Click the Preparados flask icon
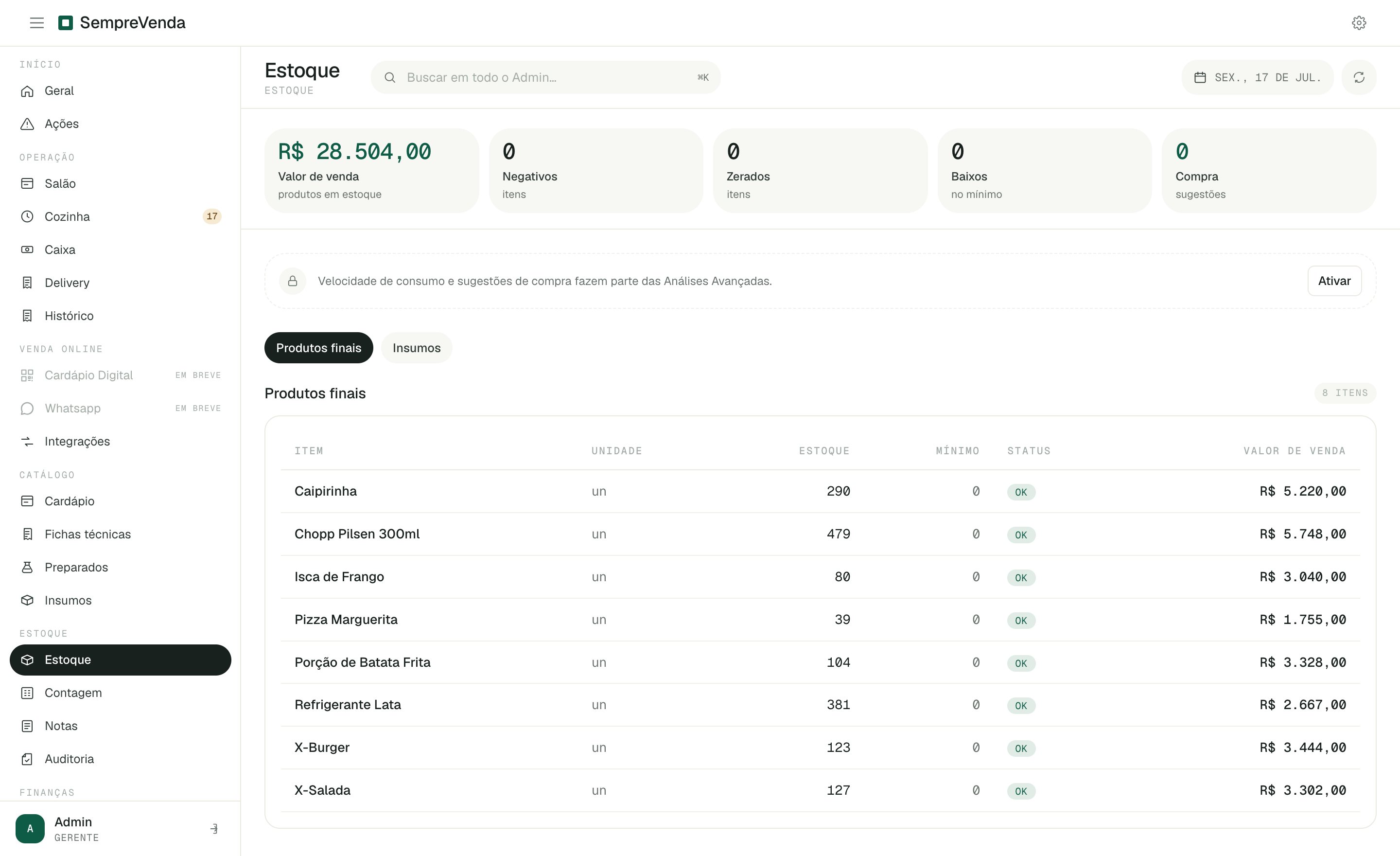The height and width of the screenshot is (856, 1400). 27,567
